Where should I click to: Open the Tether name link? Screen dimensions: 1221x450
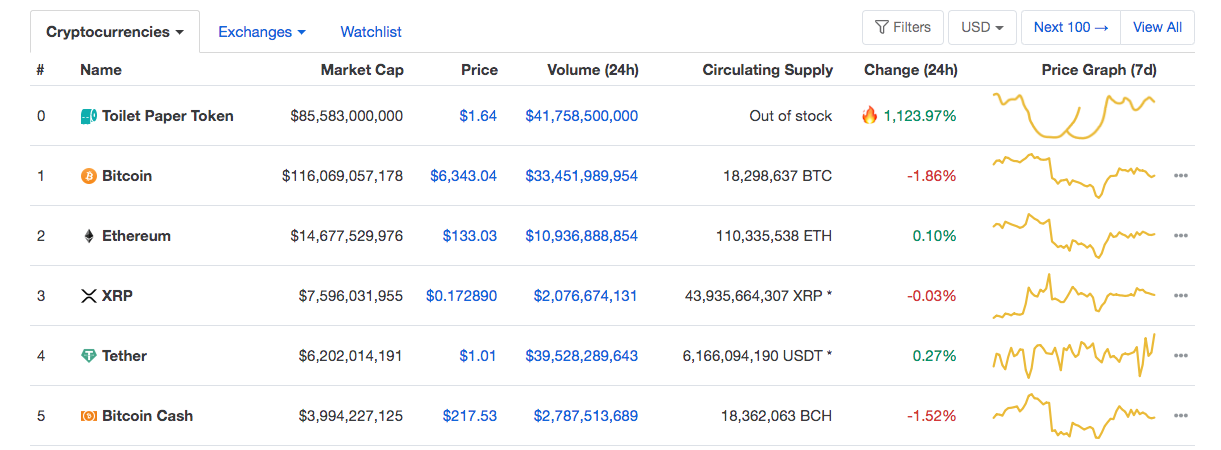coord(124,356)
